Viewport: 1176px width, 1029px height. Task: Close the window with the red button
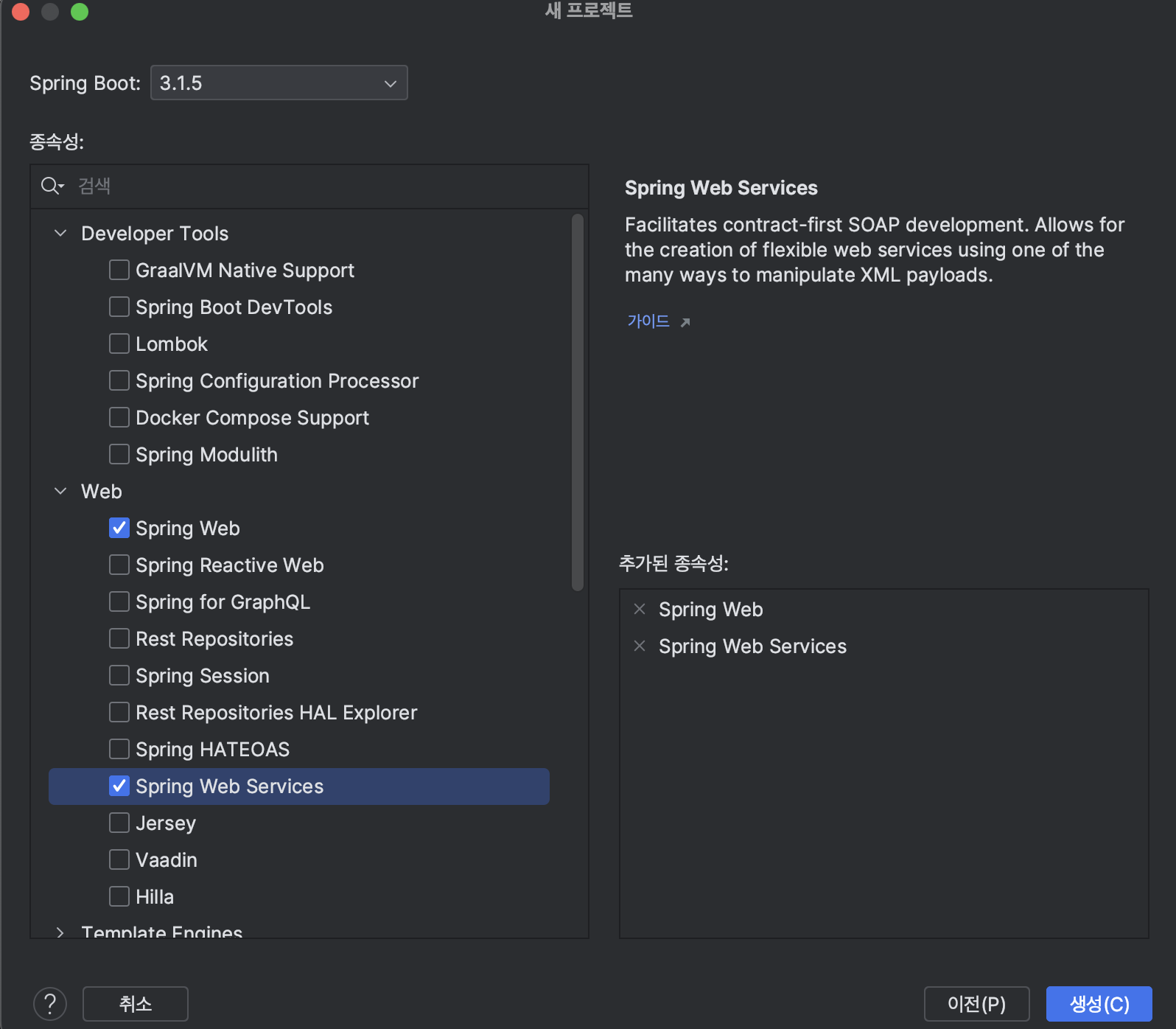(21, 12)
